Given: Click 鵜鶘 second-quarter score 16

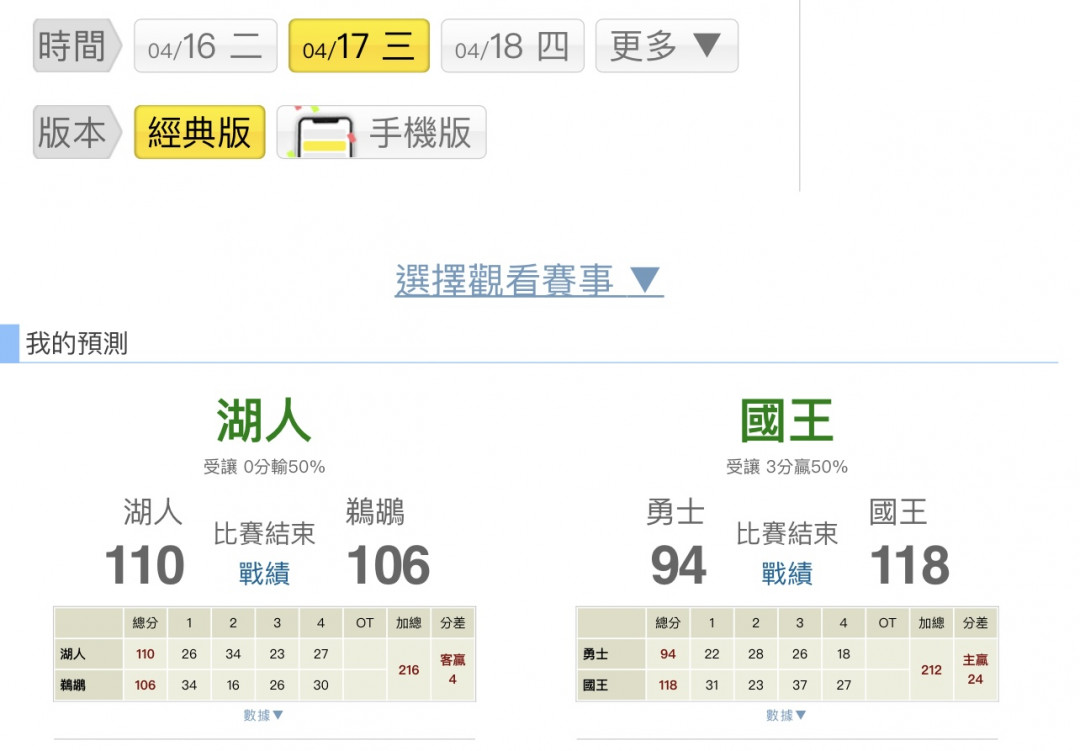Looking at the screenshot, I should tap(233, 685).
